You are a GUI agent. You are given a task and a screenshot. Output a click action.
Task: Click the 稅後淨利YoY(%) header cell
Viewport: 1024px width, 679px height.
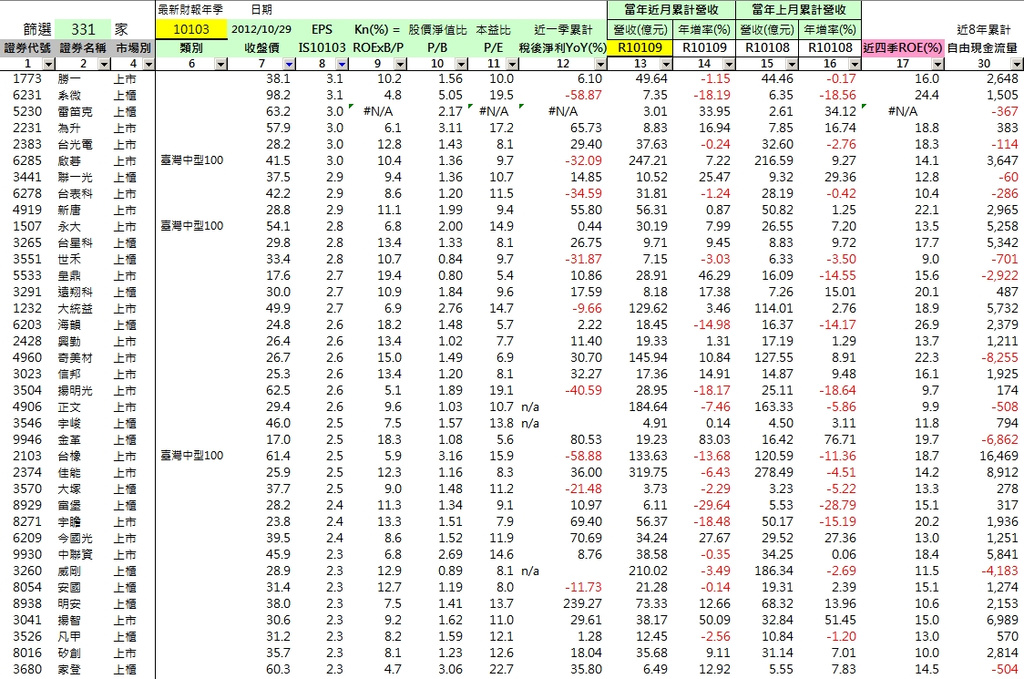562,48
